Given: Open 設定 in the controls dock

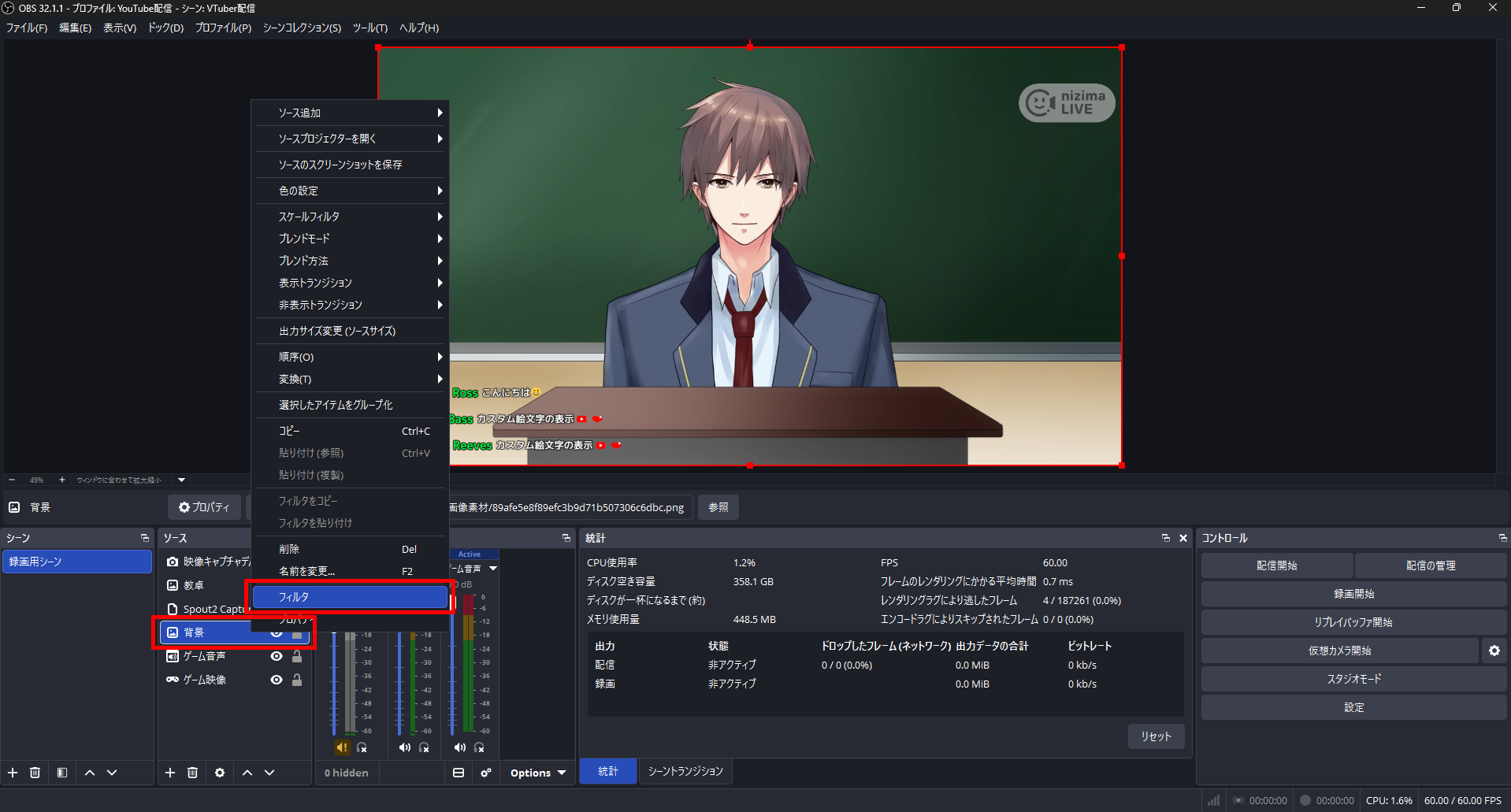Looking at the screenshot, I should [1353, 707].
